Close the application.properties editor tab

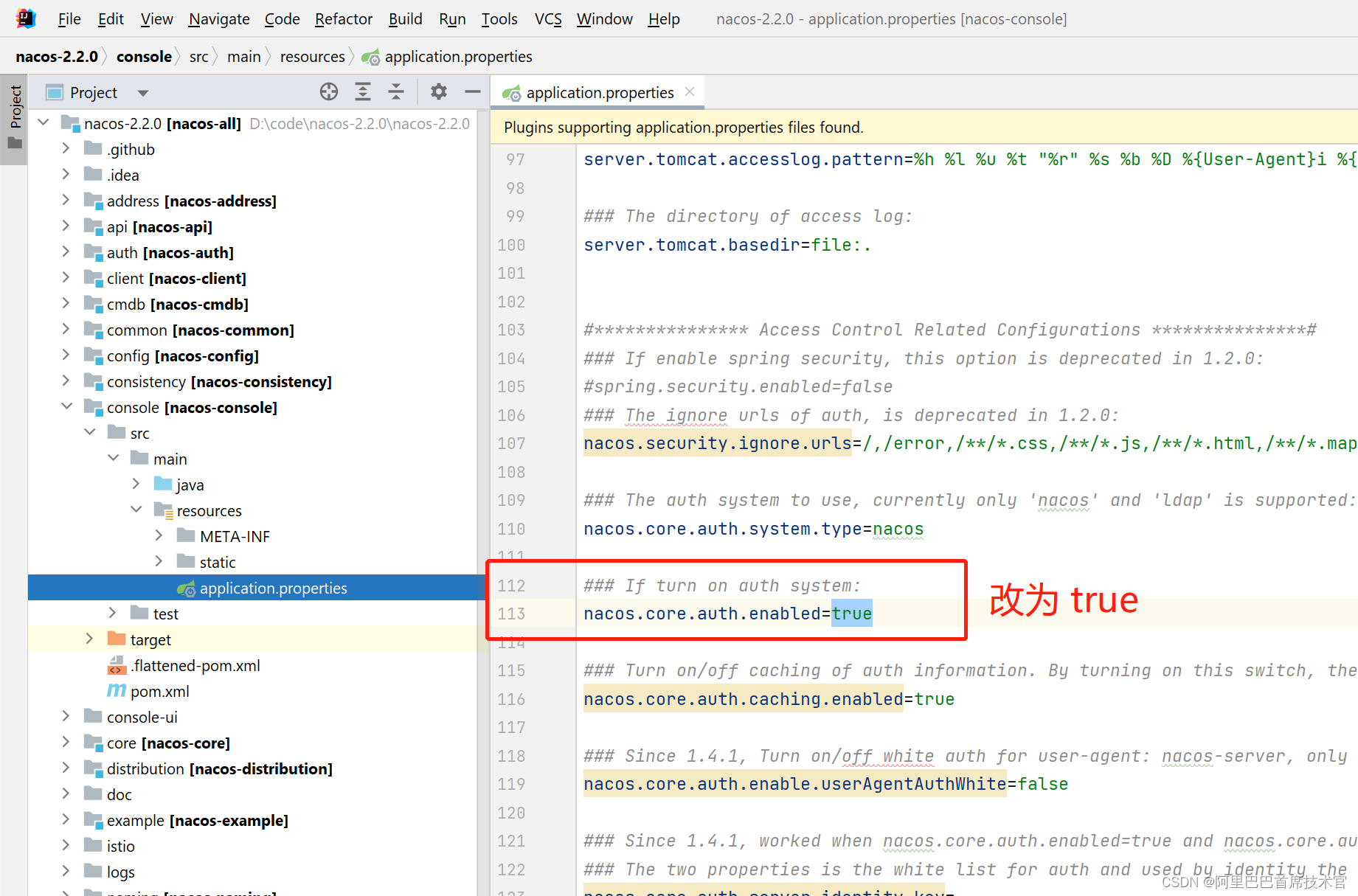coord(690,91)
